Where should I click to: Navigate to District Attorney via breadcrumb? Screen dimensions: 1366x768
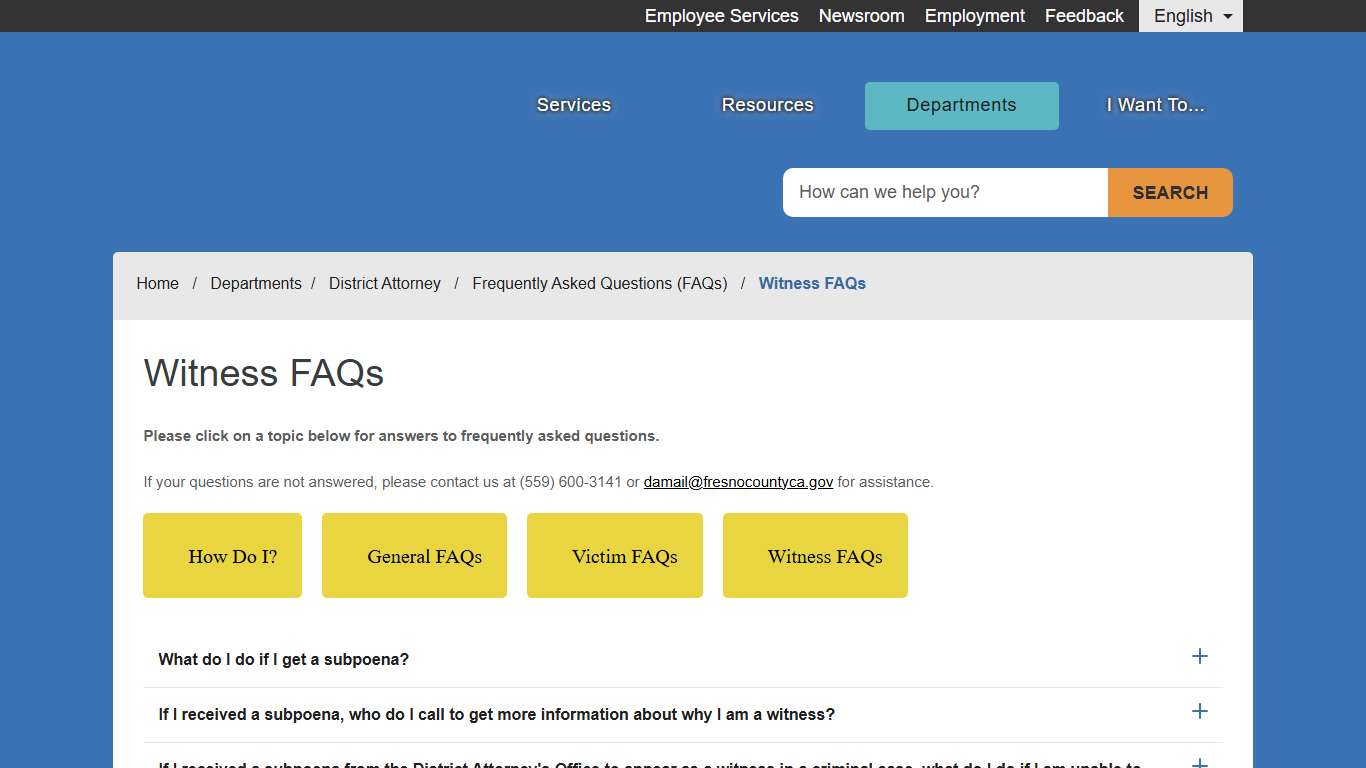384,283
